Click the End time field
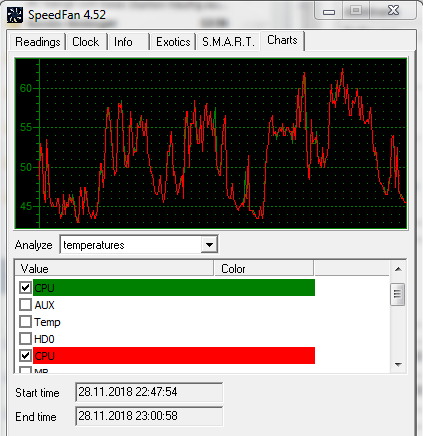 coord(149,416)
